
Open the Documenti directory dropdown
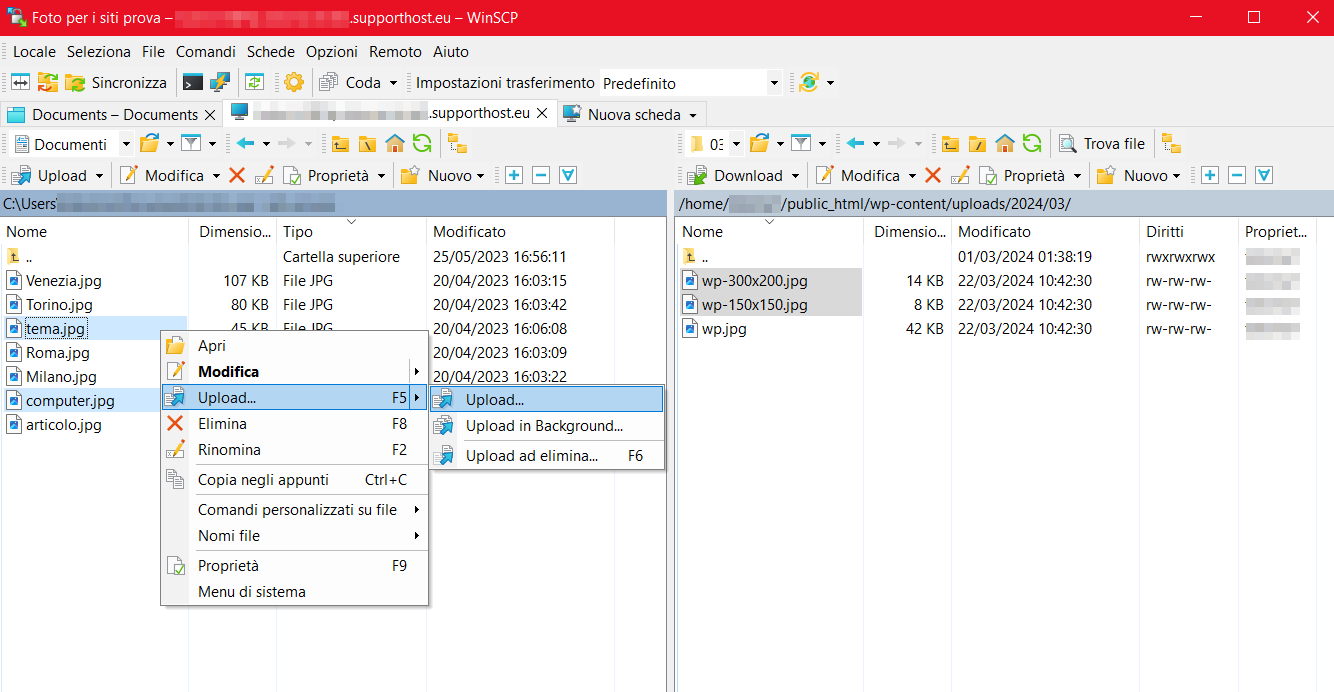click(x=126, y=143)
